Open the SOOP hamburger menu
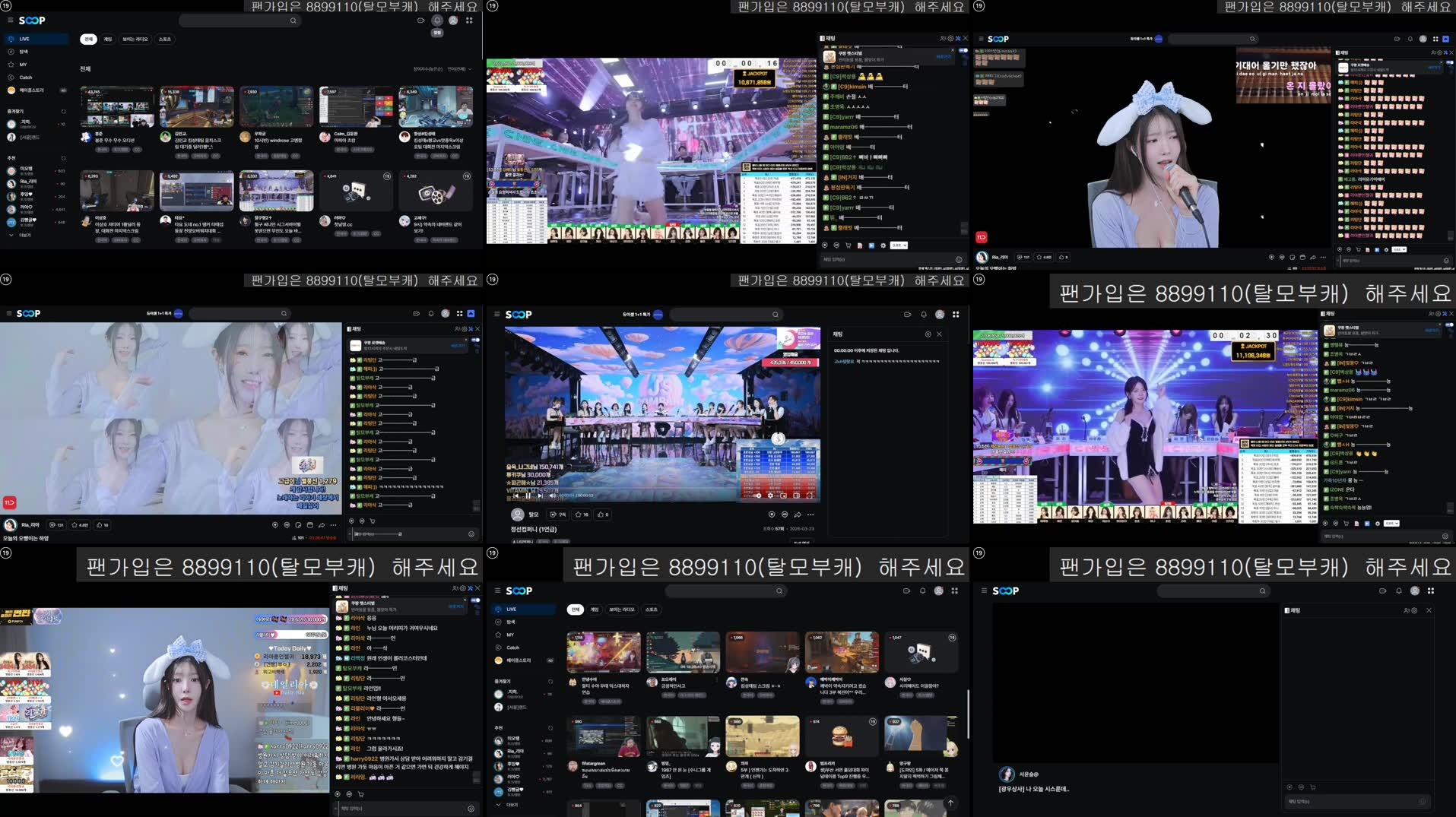Image resolution: width=1456 pixels, height=817 pixels. pyautogui.click(x=9, y=21)
